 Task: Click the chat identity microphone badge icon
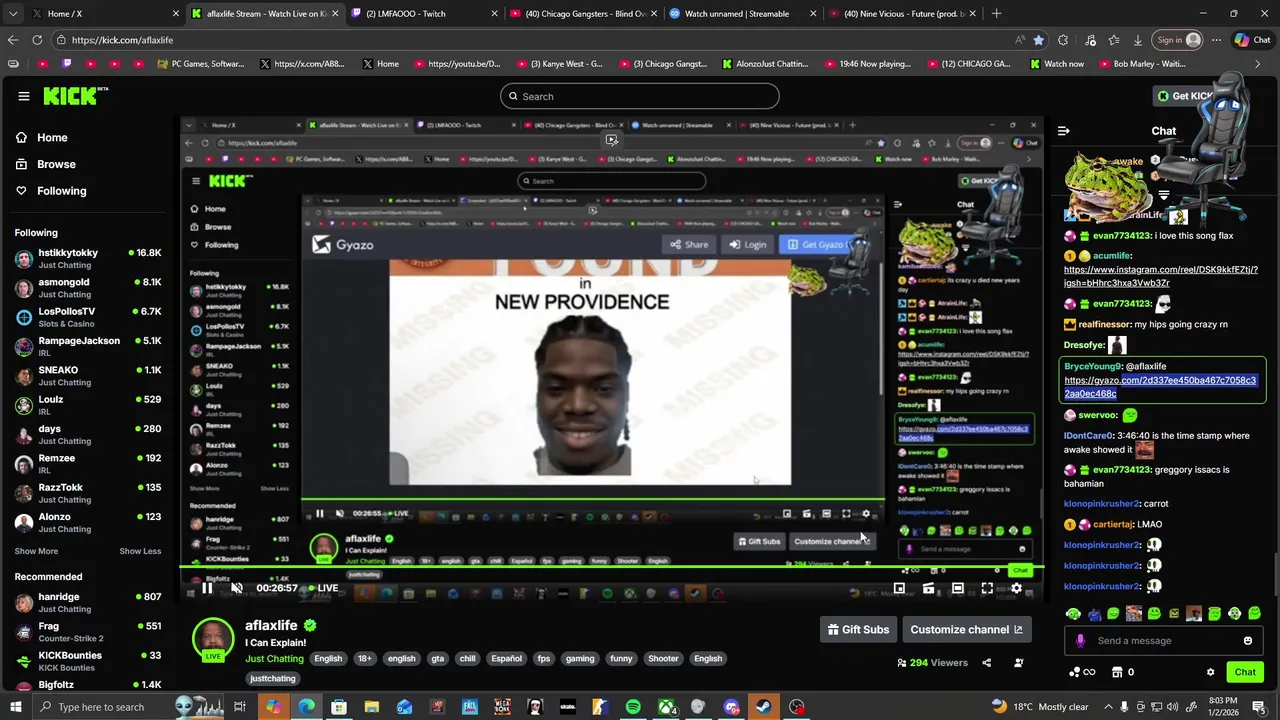1080,641
